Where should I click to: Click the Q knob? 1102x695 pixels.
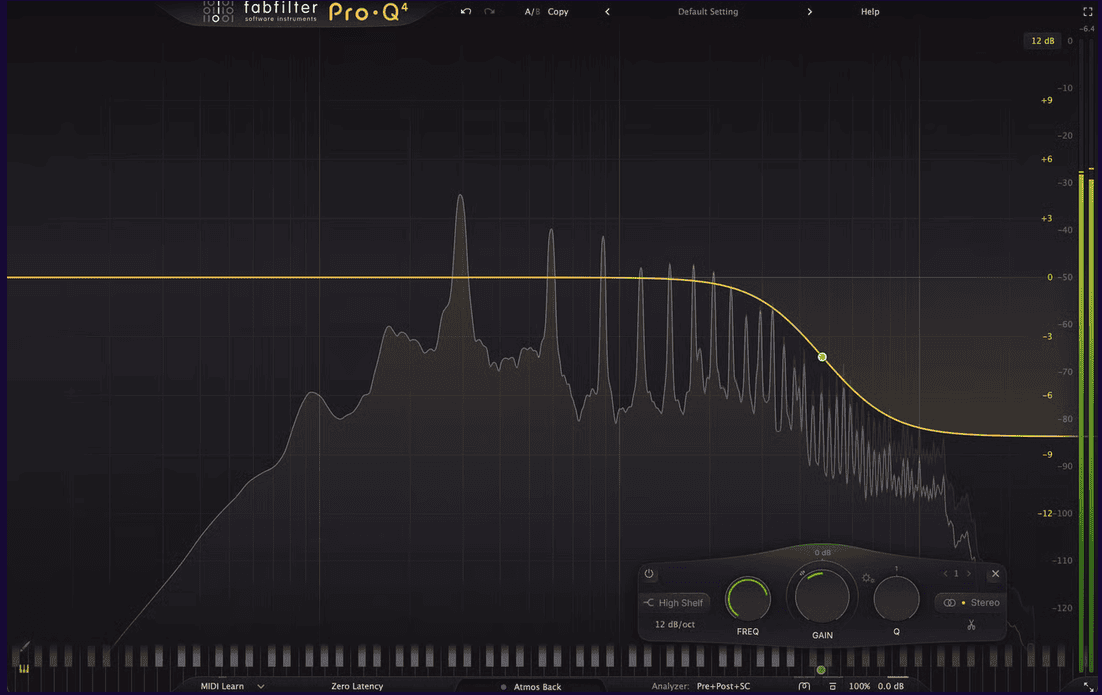[x=896, y=599]
